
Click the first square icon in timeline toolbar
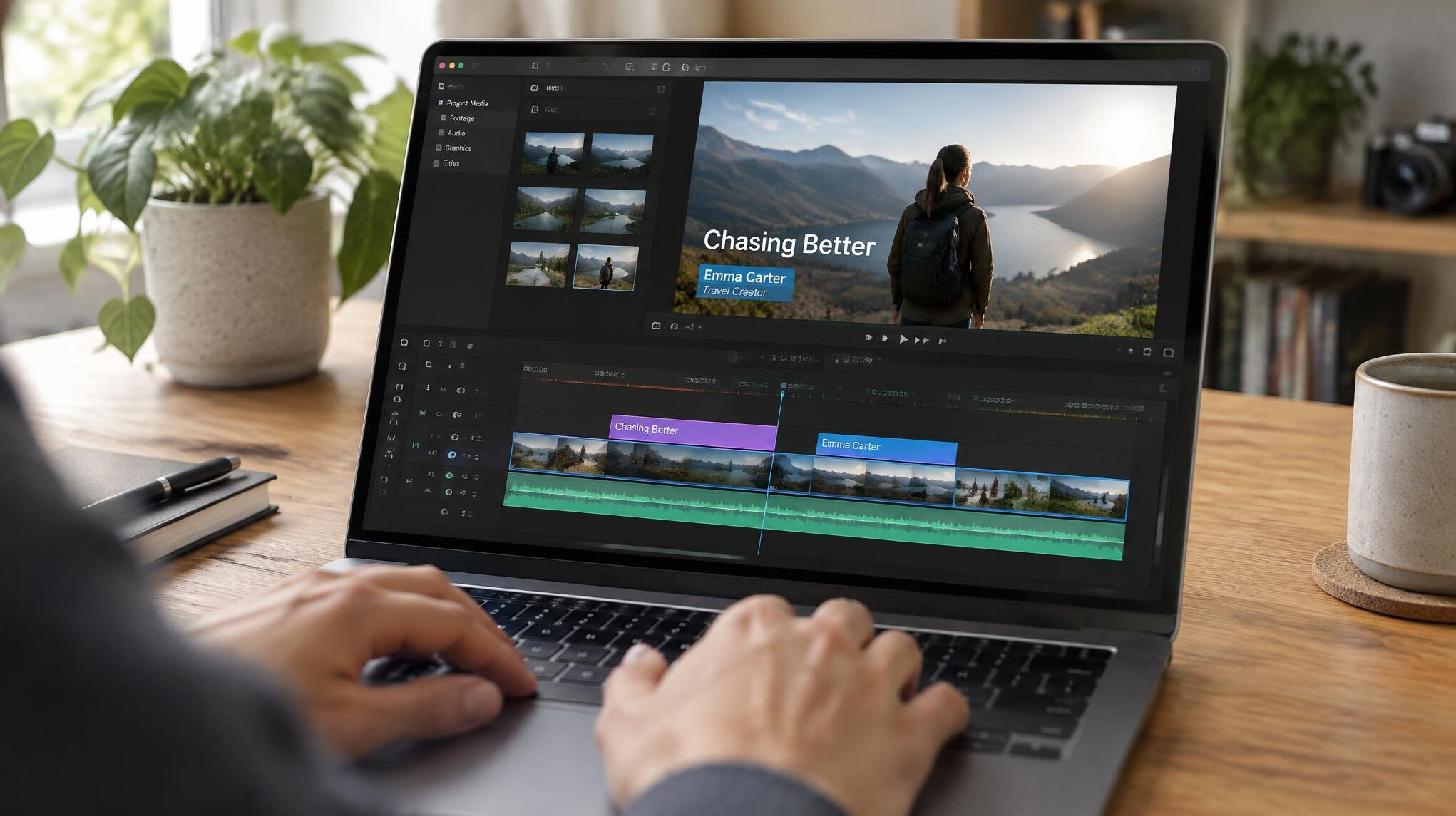click(x=404, y=343)
